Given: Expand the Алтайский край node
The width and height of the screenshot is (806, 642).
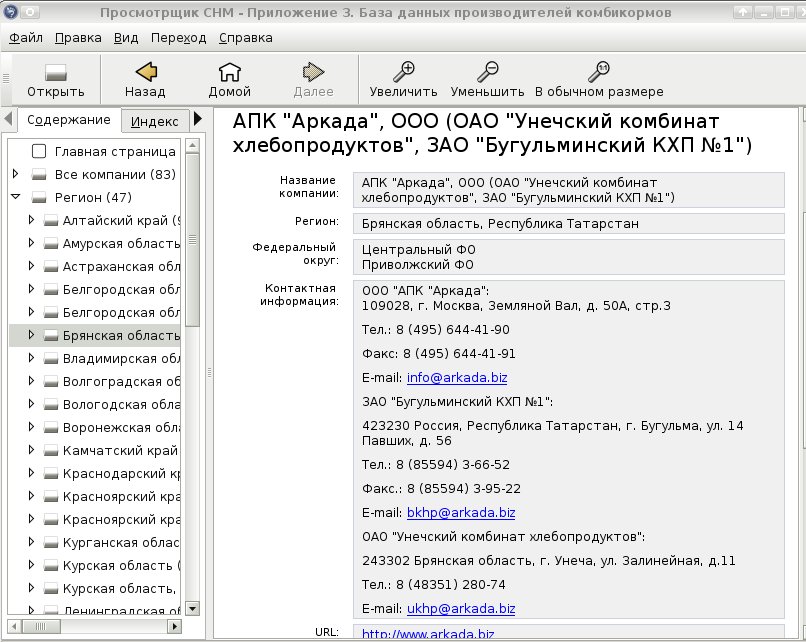Looking at the screenshot, I should point(31,219).
